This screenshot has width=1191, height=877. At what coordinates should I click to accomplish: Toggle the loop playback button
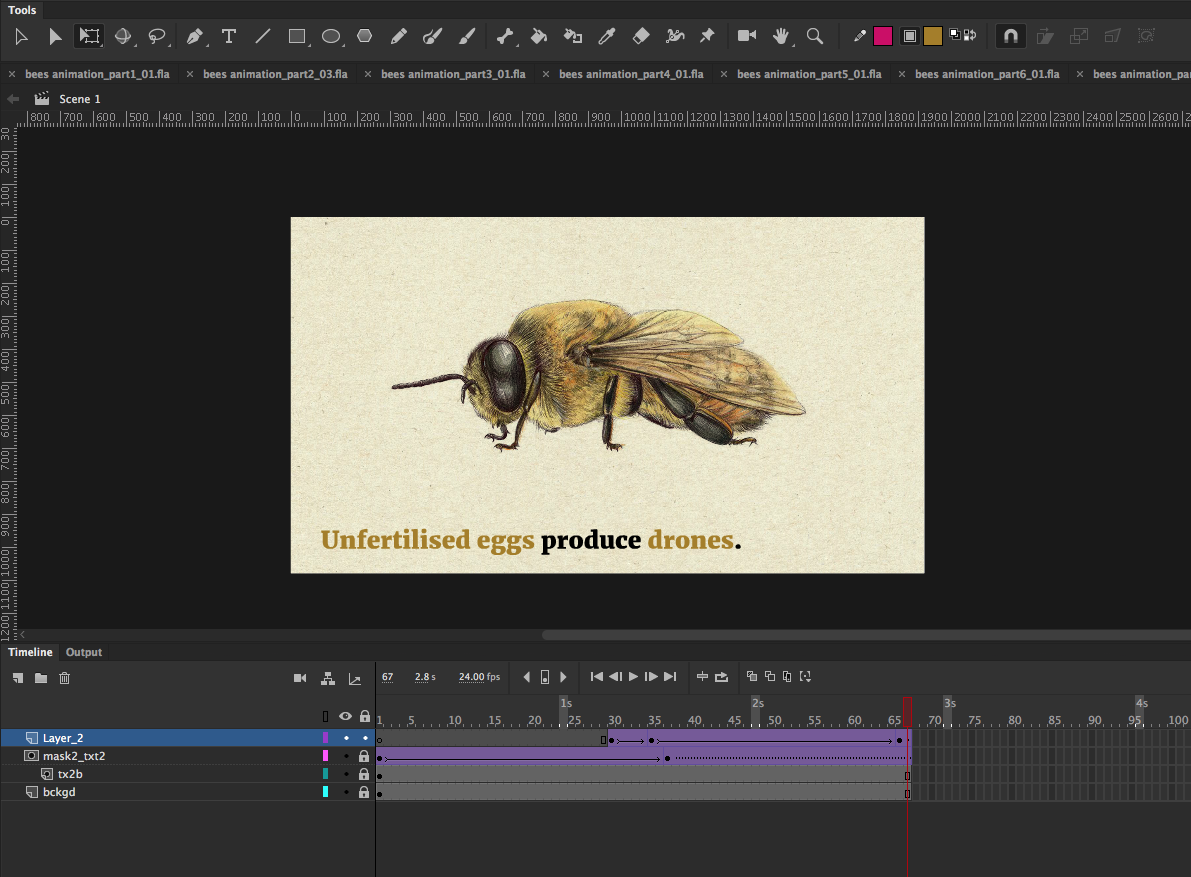click(722, 677)
